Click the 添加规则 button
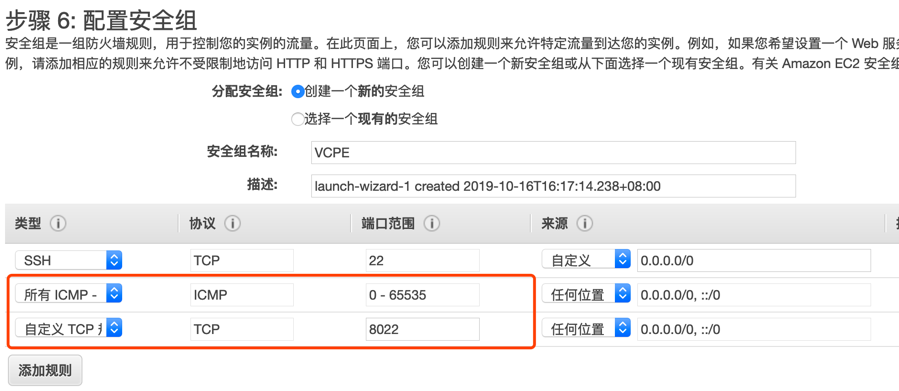This screenshot has height=391, width=899. (45, 370)
